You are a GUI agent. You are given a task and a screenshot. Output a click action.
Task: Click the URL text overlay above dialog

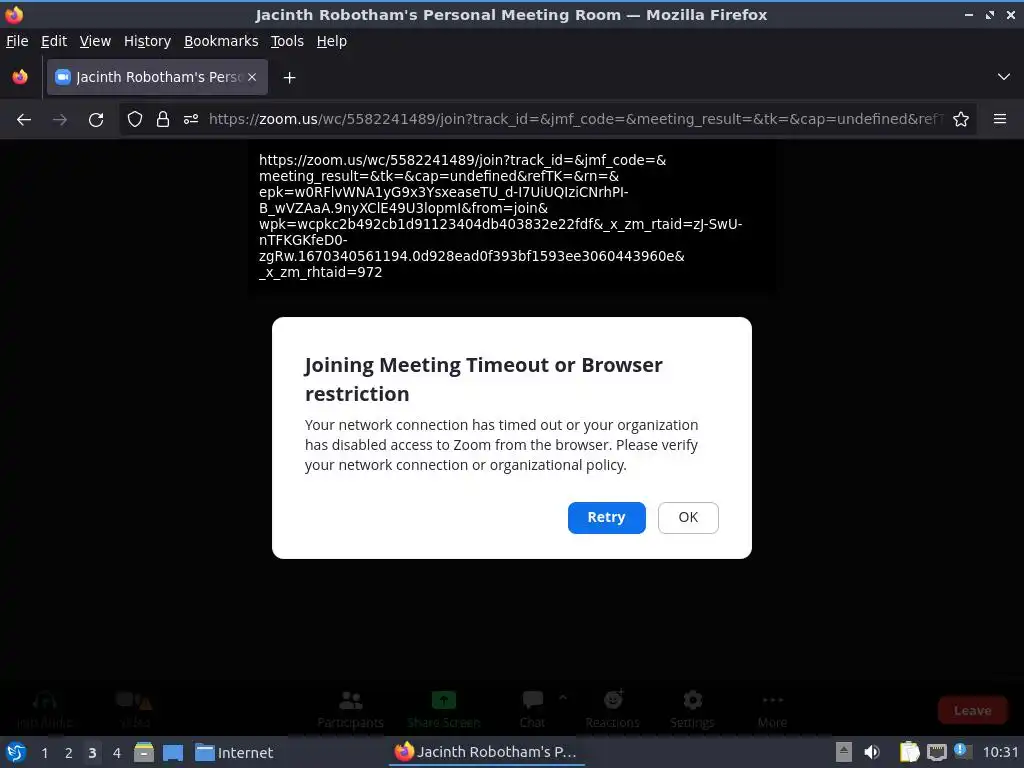point(500,216)
